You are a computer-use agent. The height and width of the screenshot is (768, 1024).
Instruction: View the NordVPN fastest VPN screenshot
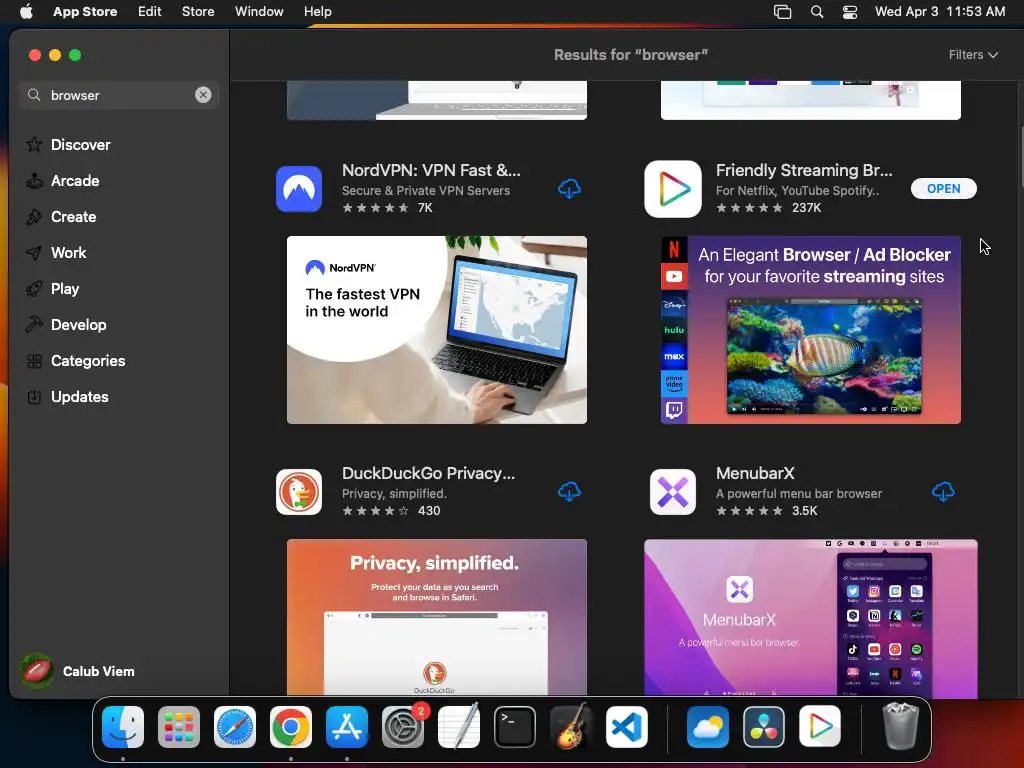coord(437,330)
